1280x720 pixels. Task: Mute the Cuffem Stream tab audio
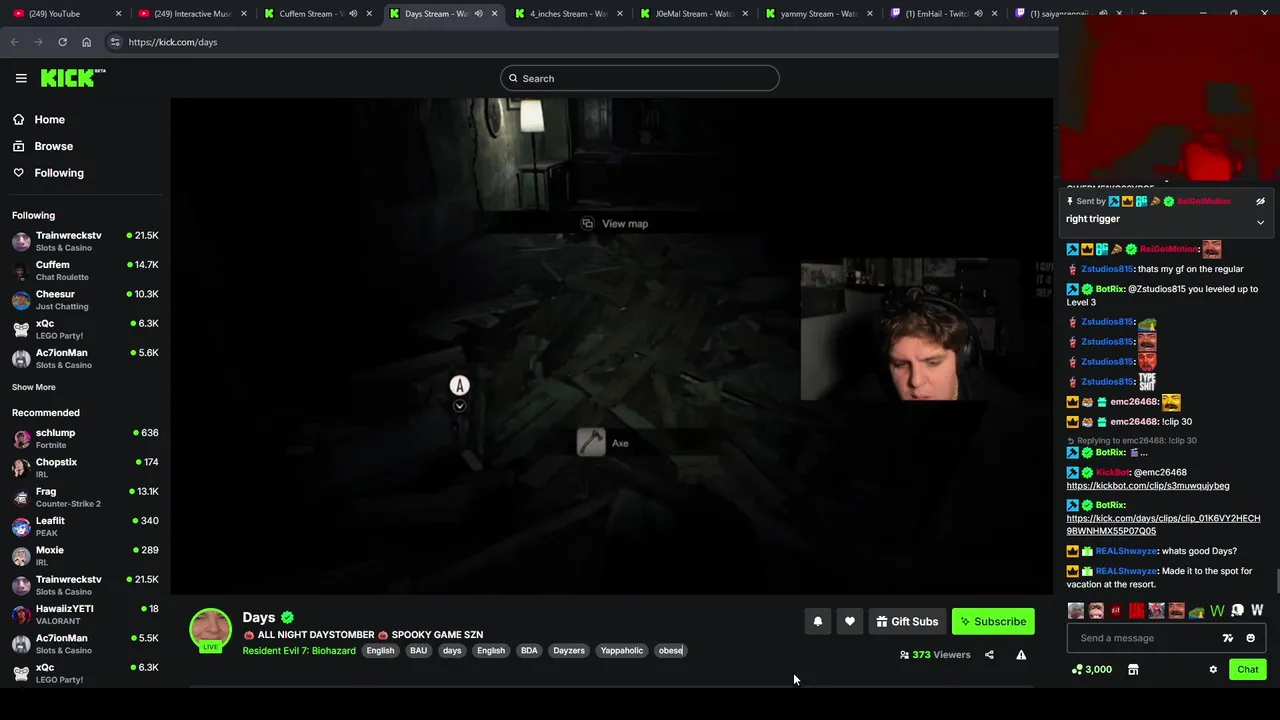point(353,14)
